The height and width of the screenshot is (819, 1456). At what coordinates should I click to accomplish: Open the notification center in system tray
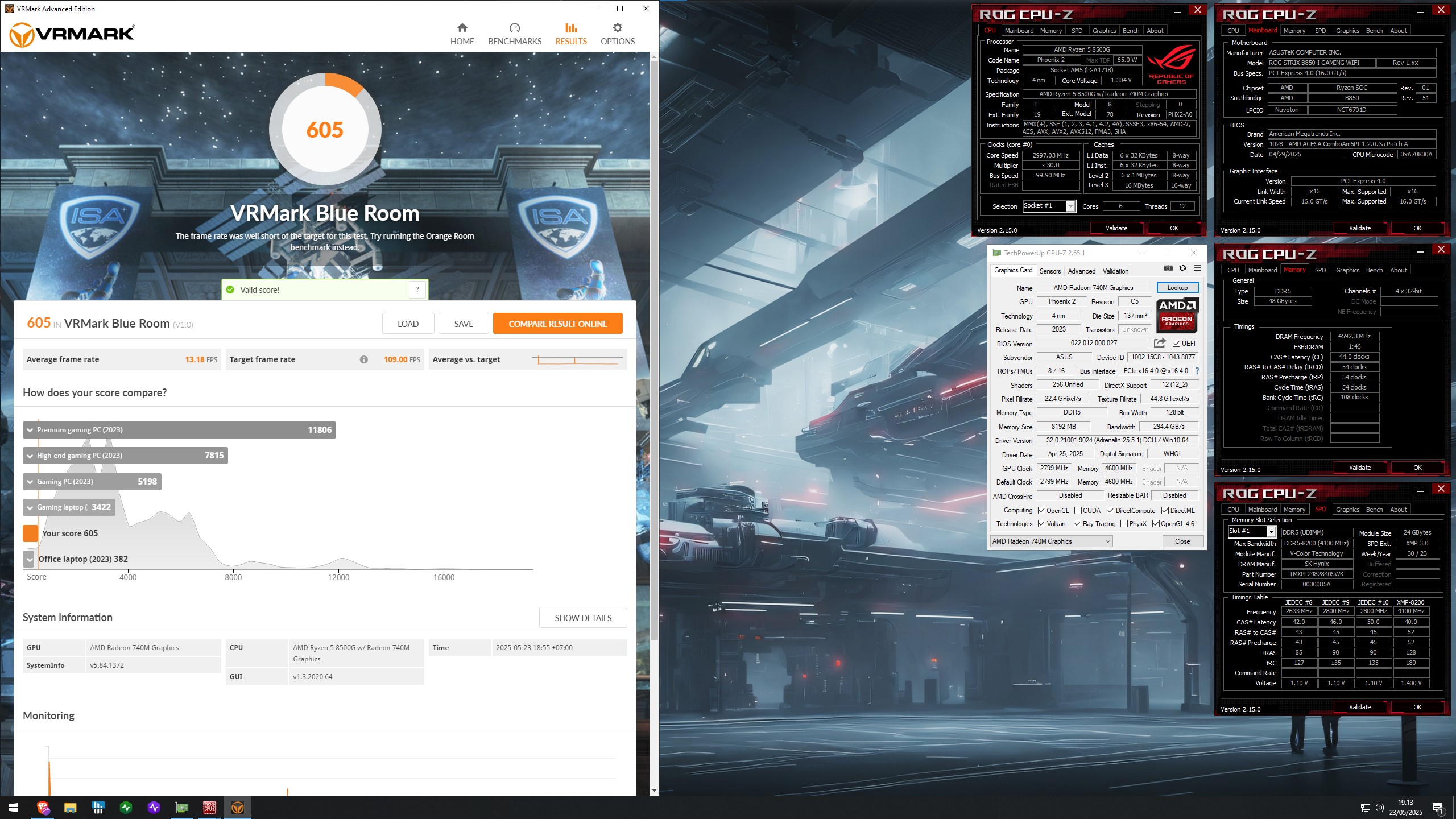pyautogui.click(x=1438, y=808)
